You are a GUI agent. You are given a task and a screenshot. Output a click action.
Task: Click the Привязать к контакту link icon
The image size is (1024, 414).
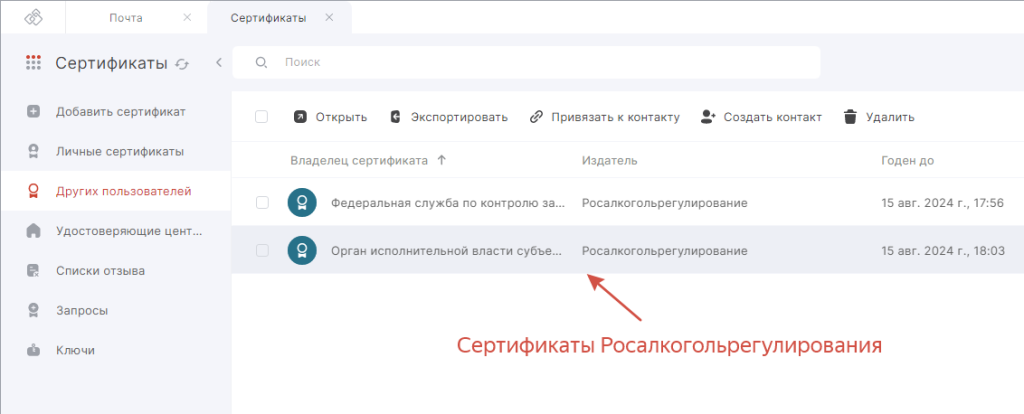[536, 118]
